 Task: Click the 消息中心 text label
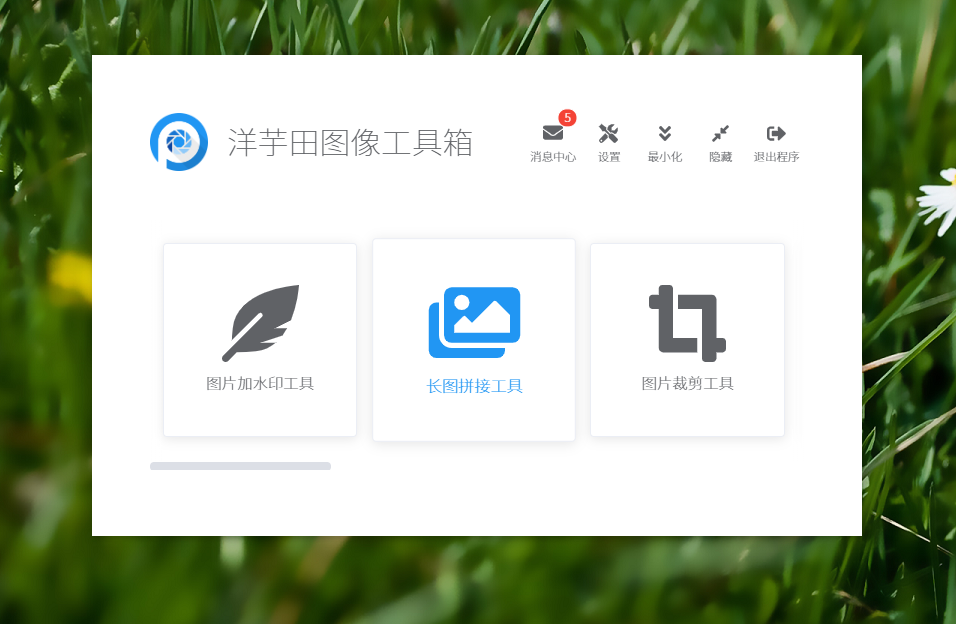[553, 157]
